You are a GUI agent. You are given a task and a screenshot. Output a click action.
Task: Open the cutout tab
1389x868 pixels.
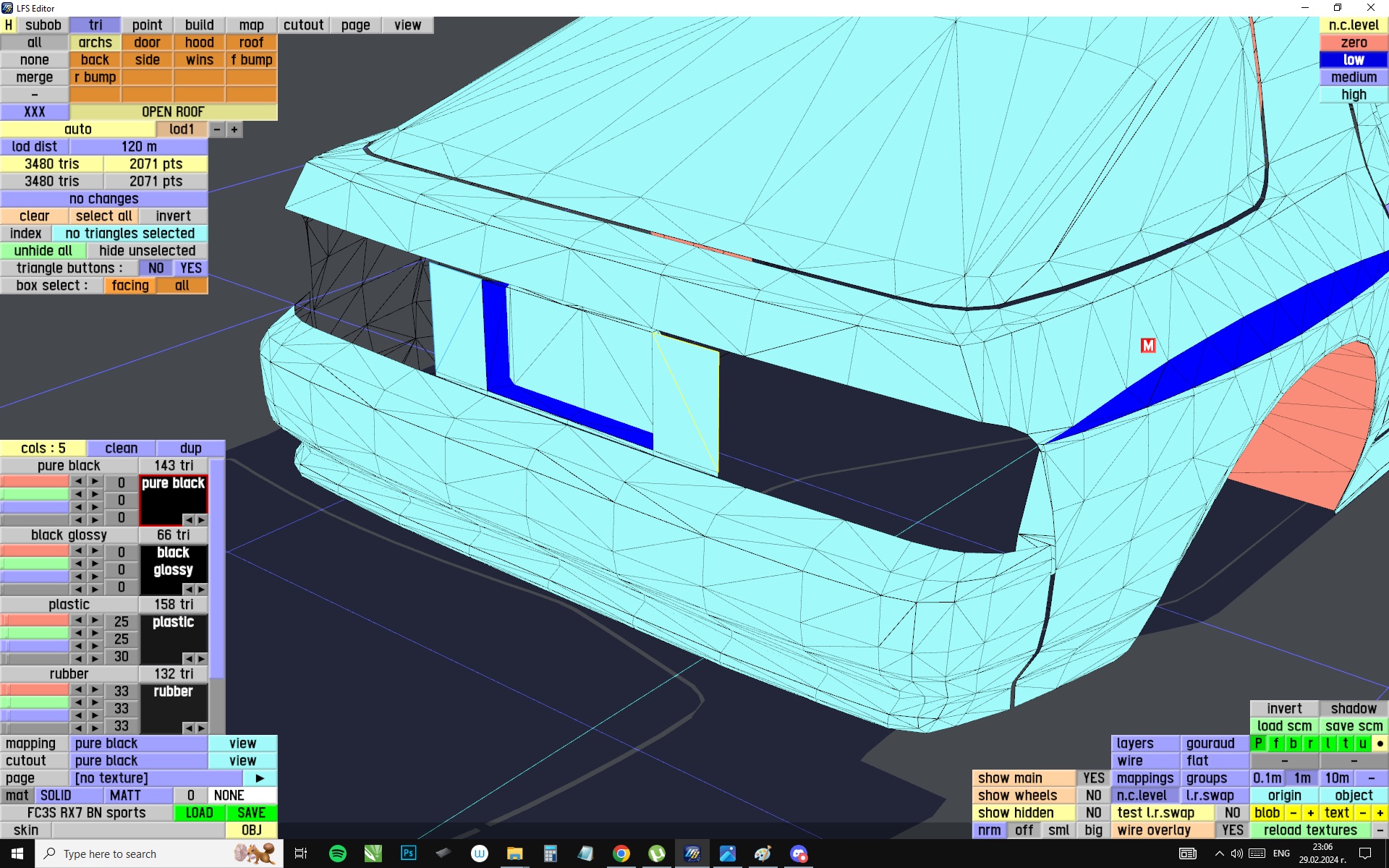pos(303,25)
